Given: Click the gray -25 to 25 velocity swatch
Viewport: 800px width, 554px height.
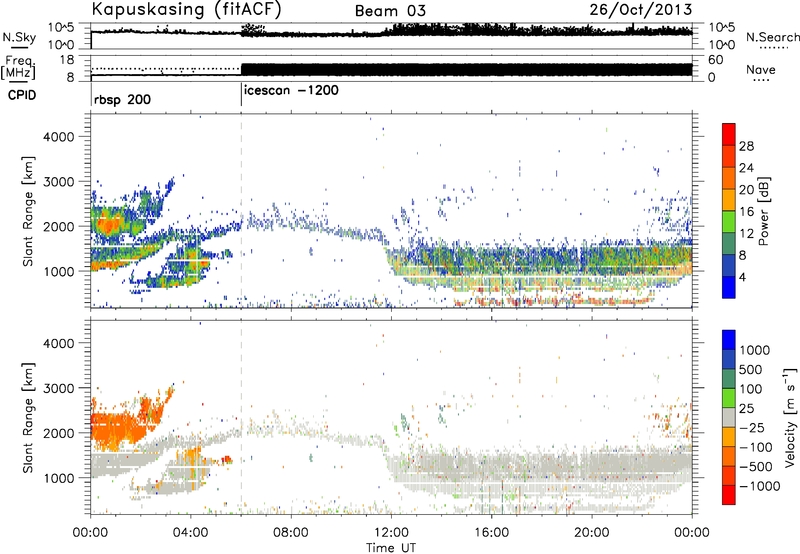Looking at the screenshot, I should [x=729, y=417].
